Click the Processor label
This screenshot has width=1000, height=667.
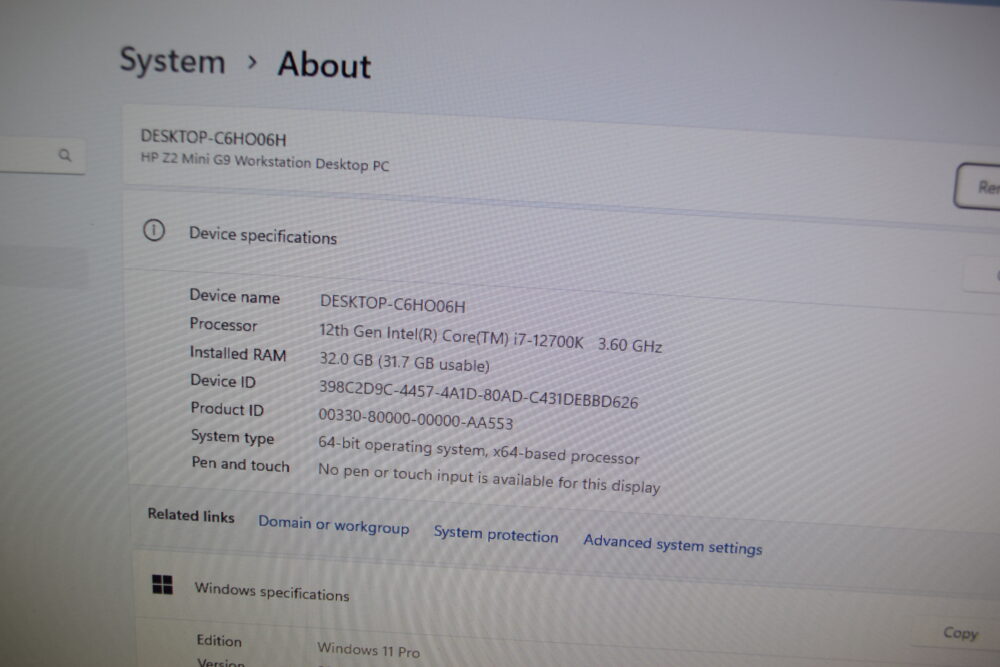click(223, 324)
